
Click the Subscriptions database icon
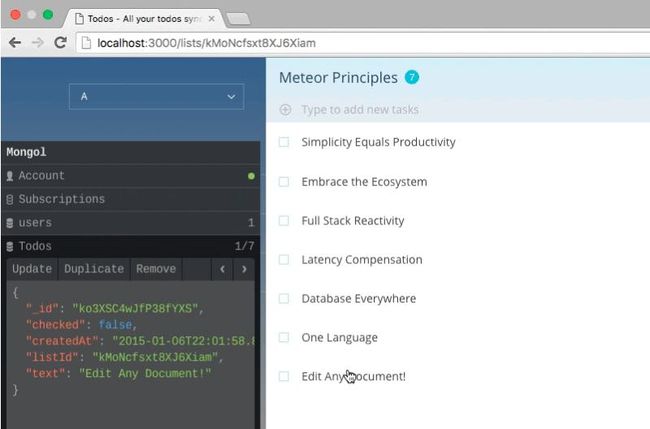[10, 200]
